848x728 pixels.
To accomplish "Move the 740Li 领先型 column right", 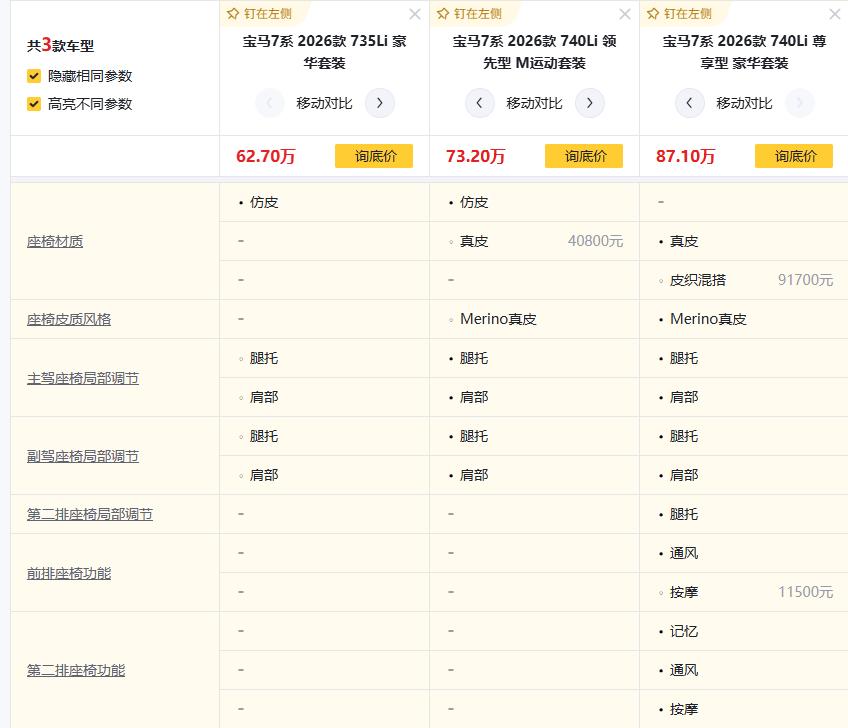I will coord(589,103).
